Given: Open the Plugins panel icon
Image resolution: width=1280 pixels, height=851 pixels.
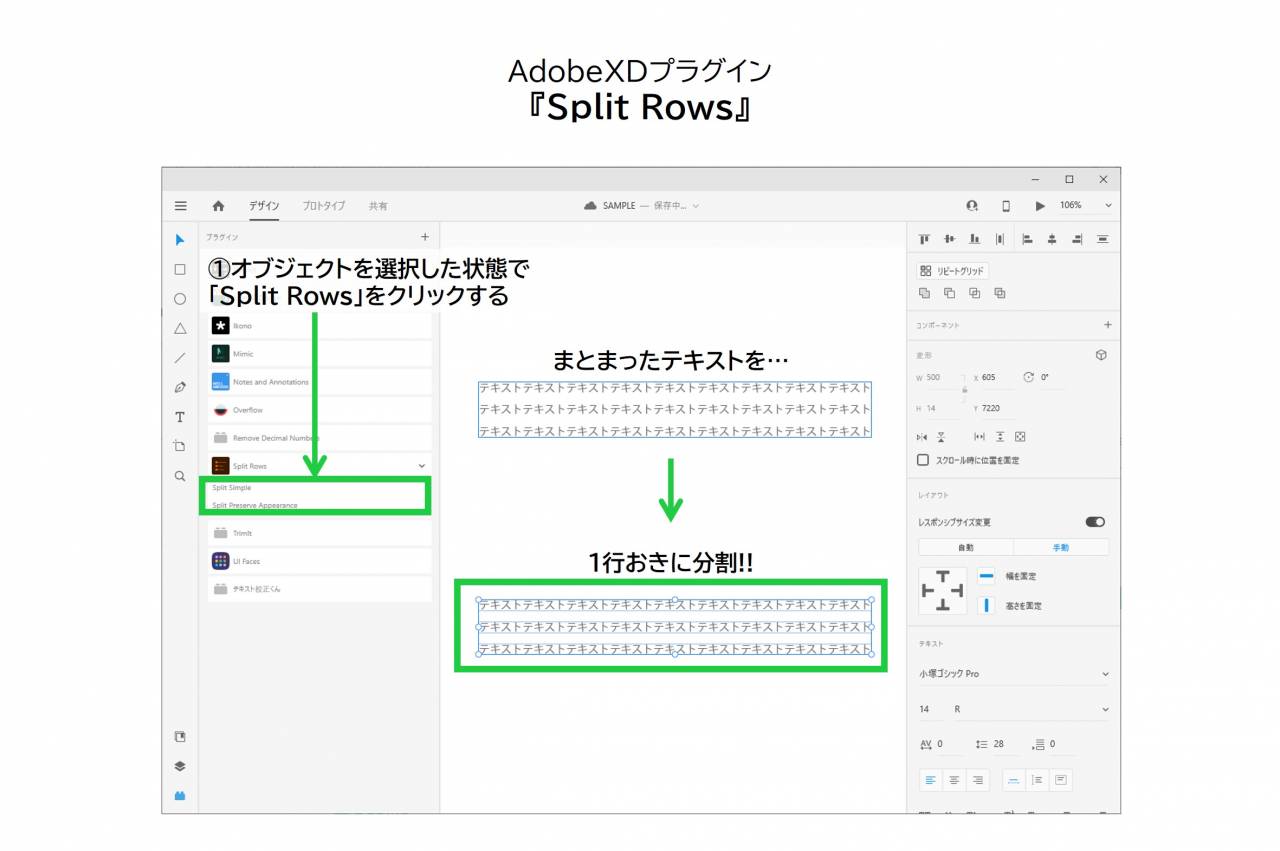Looking at the screenshot, I should pos(180,796).
